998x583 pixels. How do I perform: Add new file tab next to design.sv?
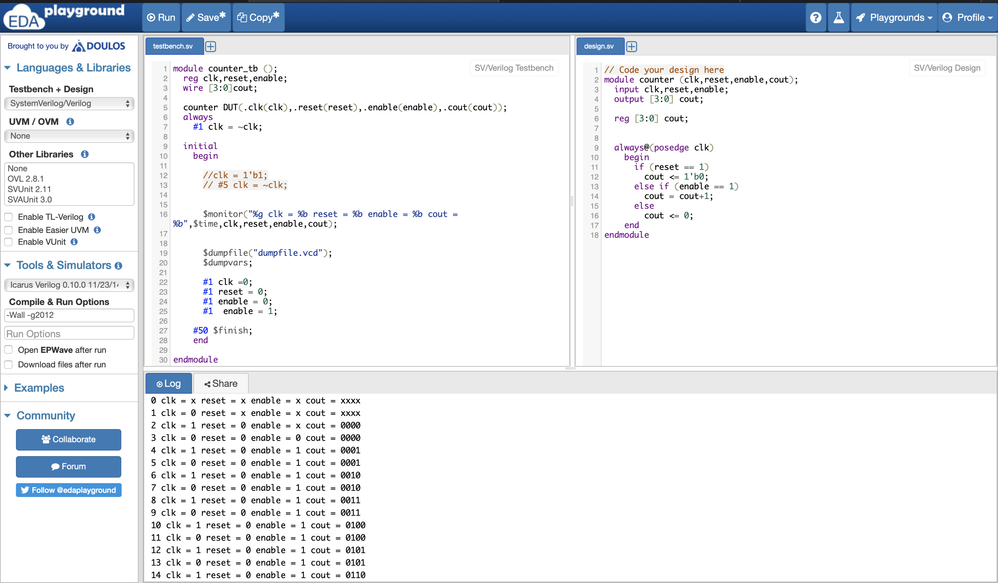tap(632, 47)
